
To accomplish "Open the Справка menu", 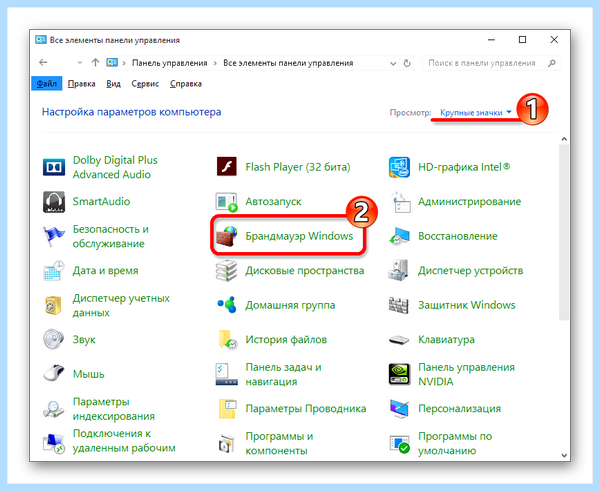I will click(x=186, y=83).
